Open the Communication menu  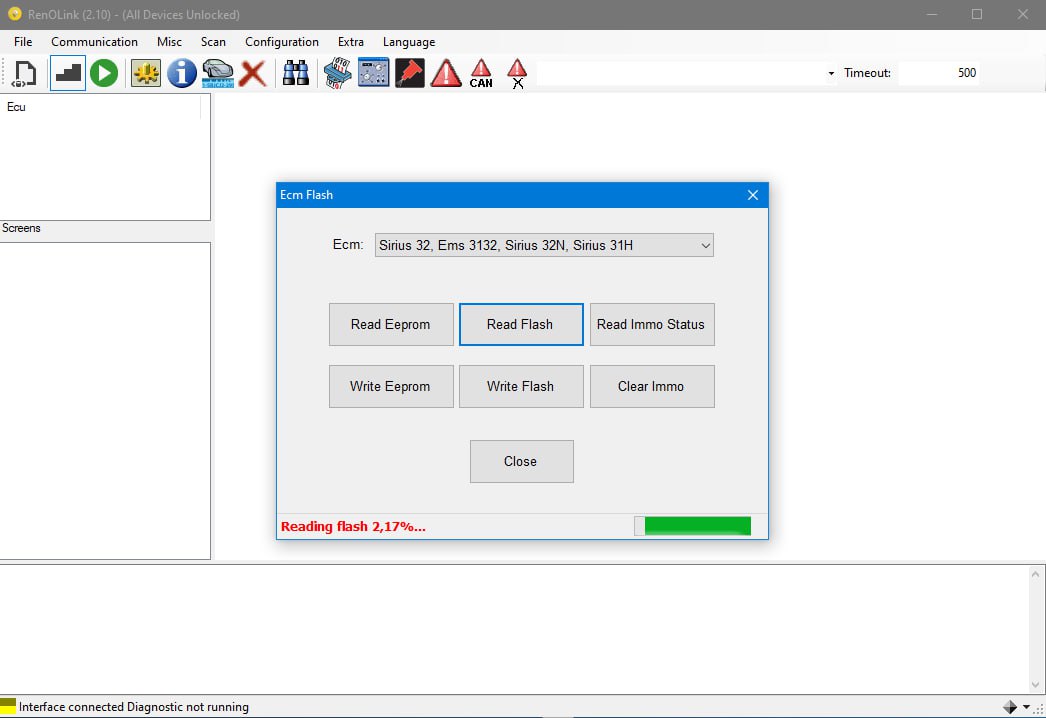(x=94, y=42)
